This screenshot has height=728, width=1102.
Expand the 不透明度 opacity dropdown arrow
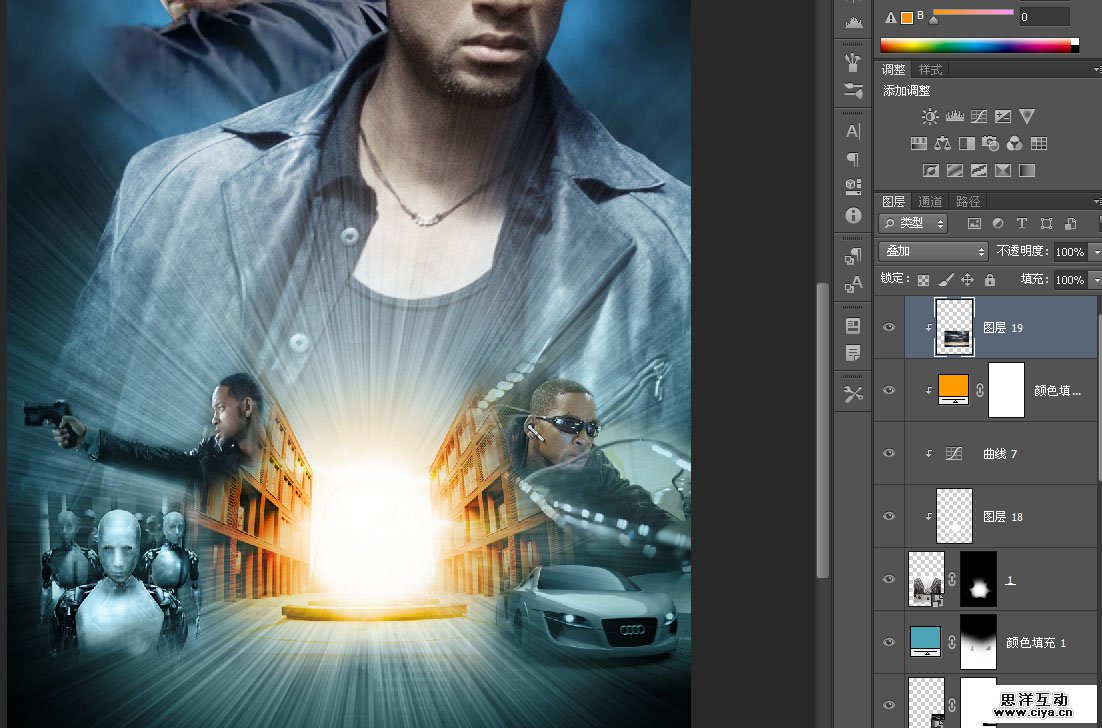tap(1095, 252)
